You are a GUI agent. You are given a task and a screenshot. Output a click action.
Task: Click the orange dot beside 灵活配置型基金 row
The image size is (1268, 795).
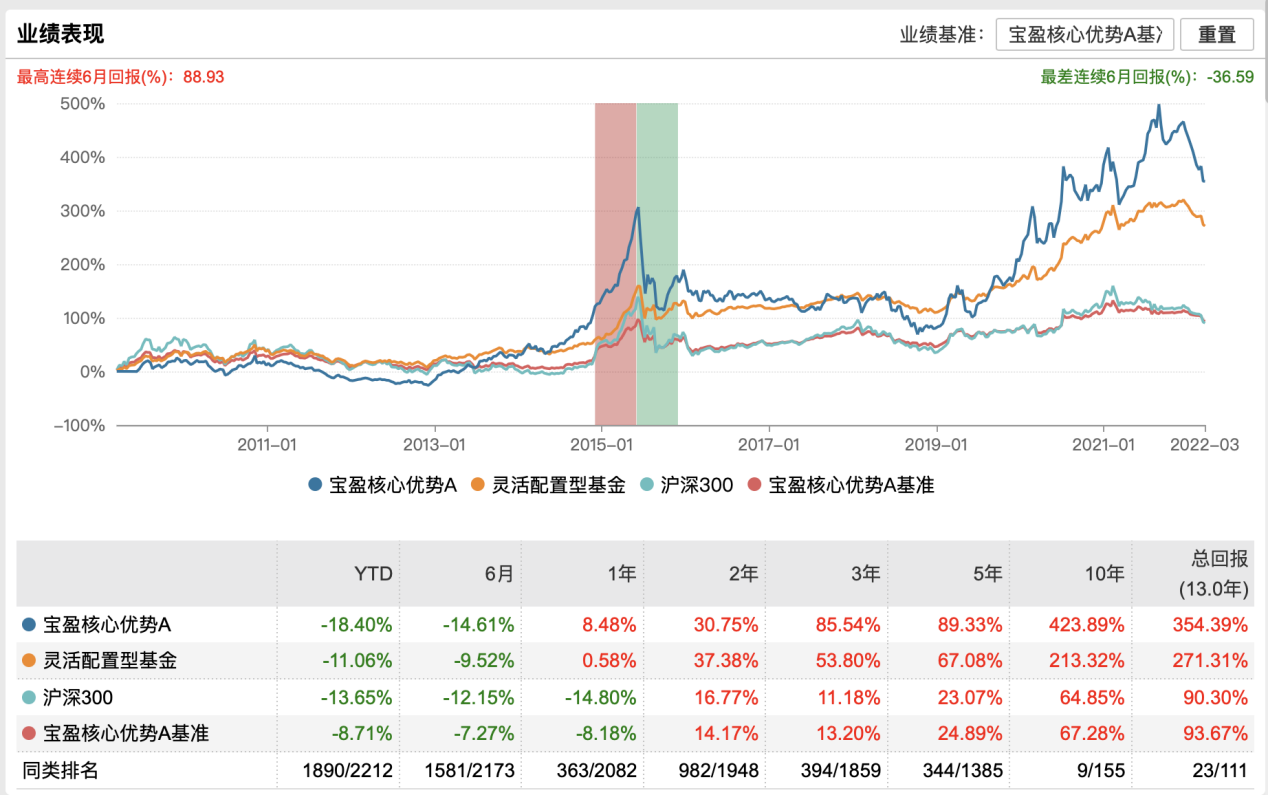coord(30,661)
